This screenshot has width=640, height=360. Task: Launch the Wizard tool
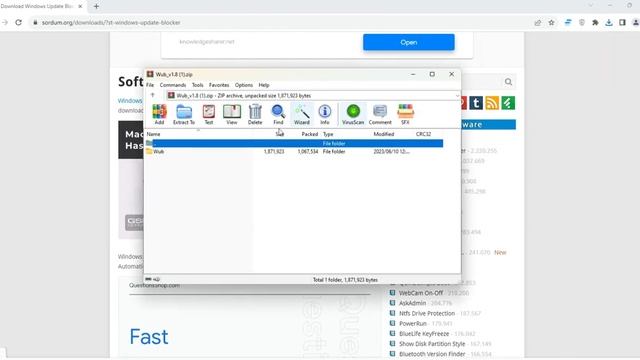point(302,114)
